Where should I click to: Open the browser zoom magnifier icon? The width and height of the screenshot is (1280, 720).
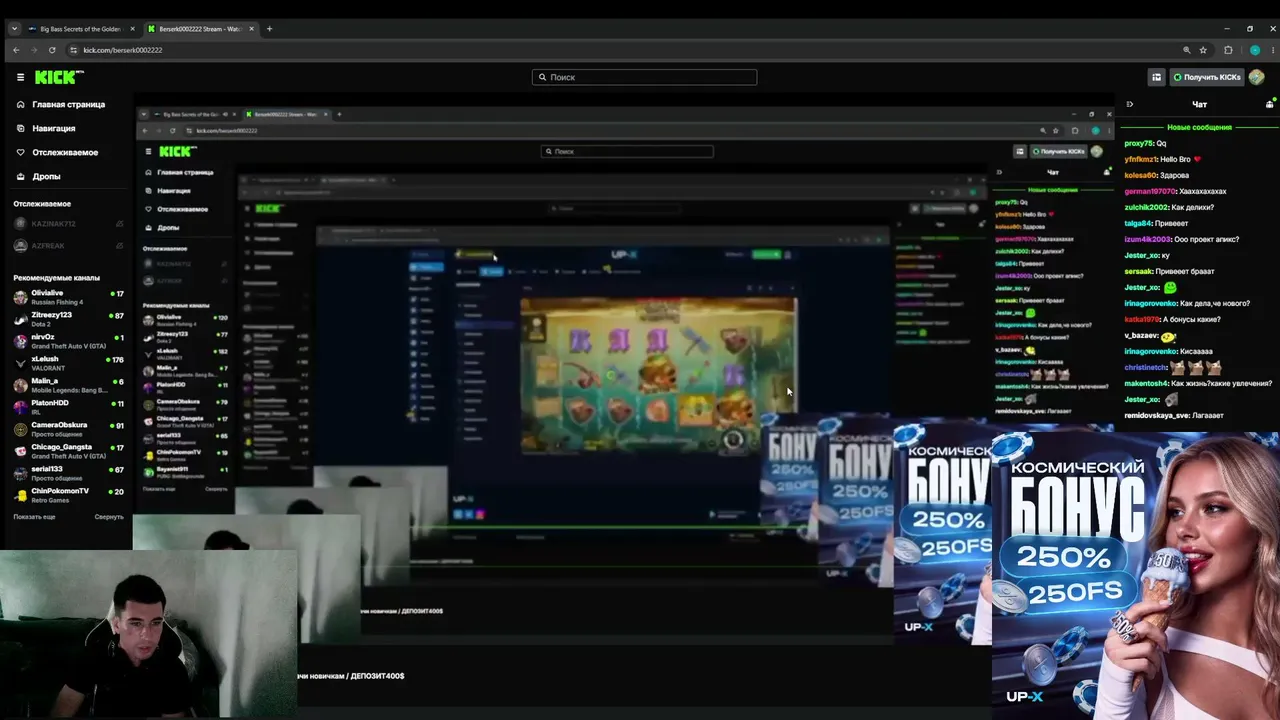pyautogui.click(x=1187, y=50)
